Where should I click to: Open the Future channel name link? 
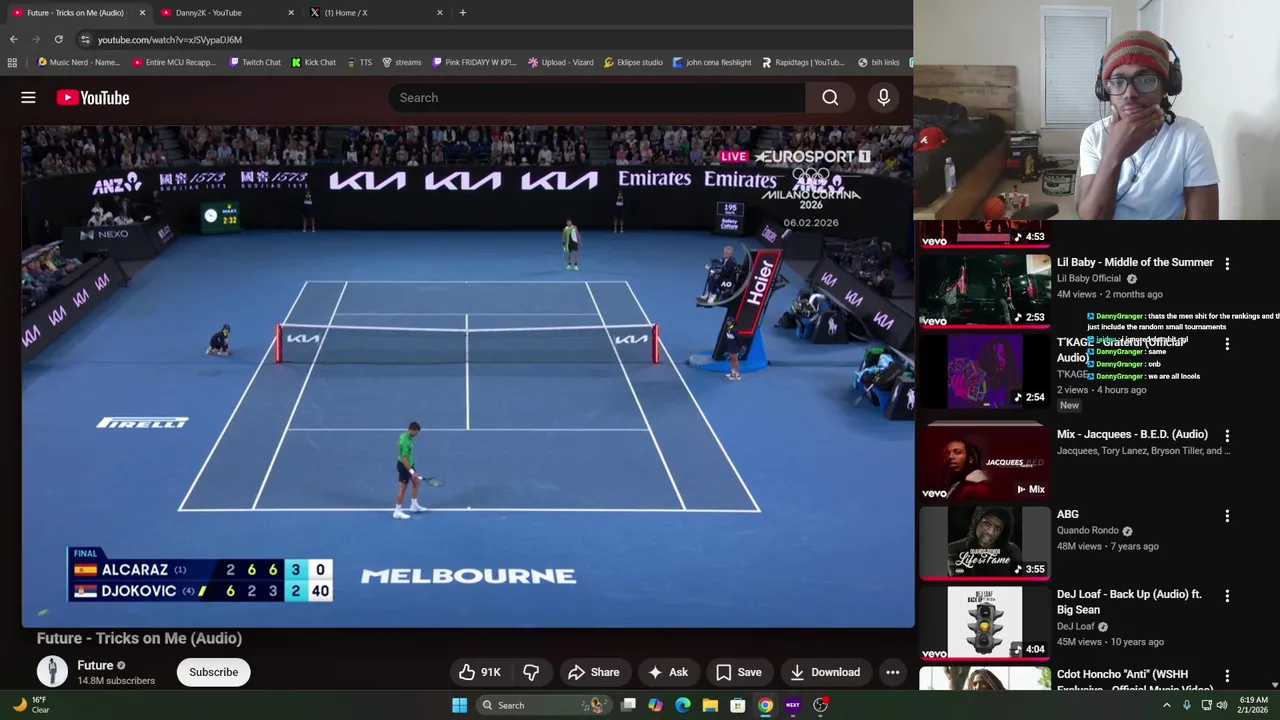(95, 666)
